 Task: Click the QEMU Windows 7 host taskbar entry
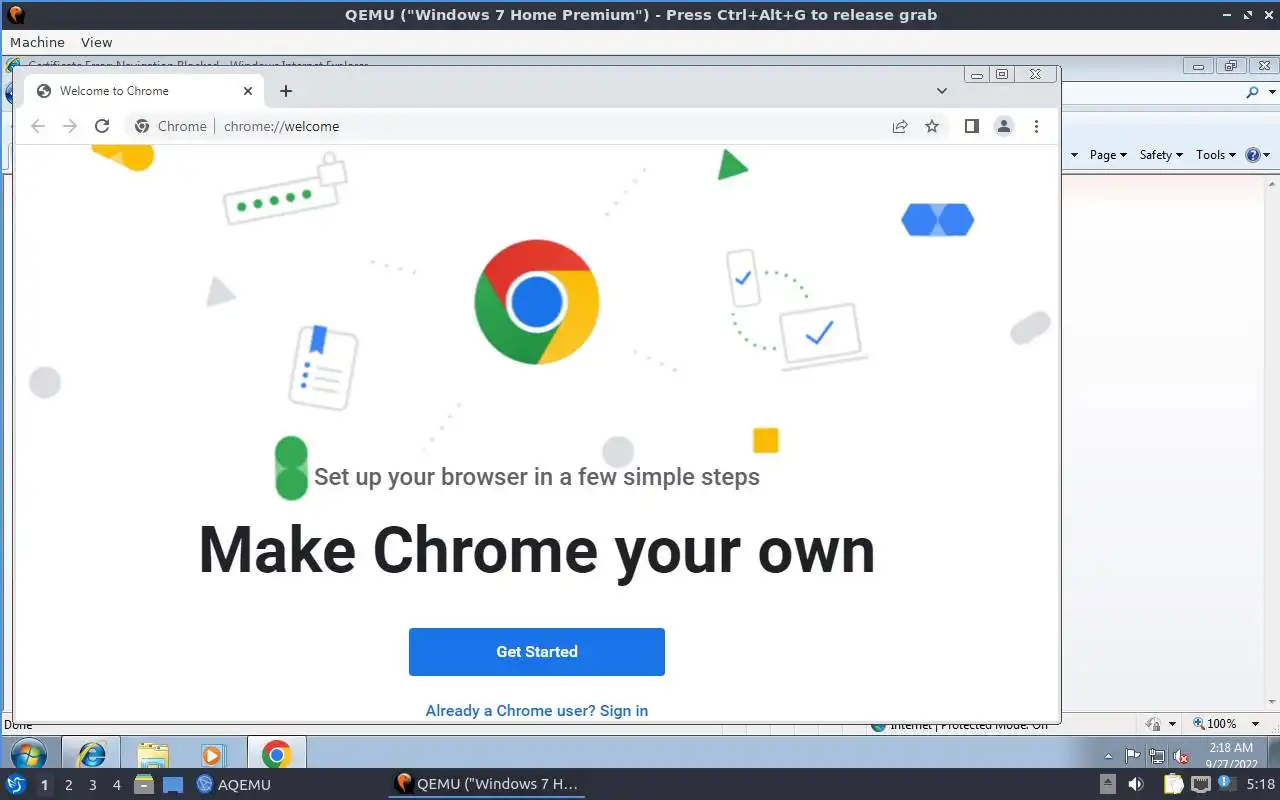click(x=487, y=784)
